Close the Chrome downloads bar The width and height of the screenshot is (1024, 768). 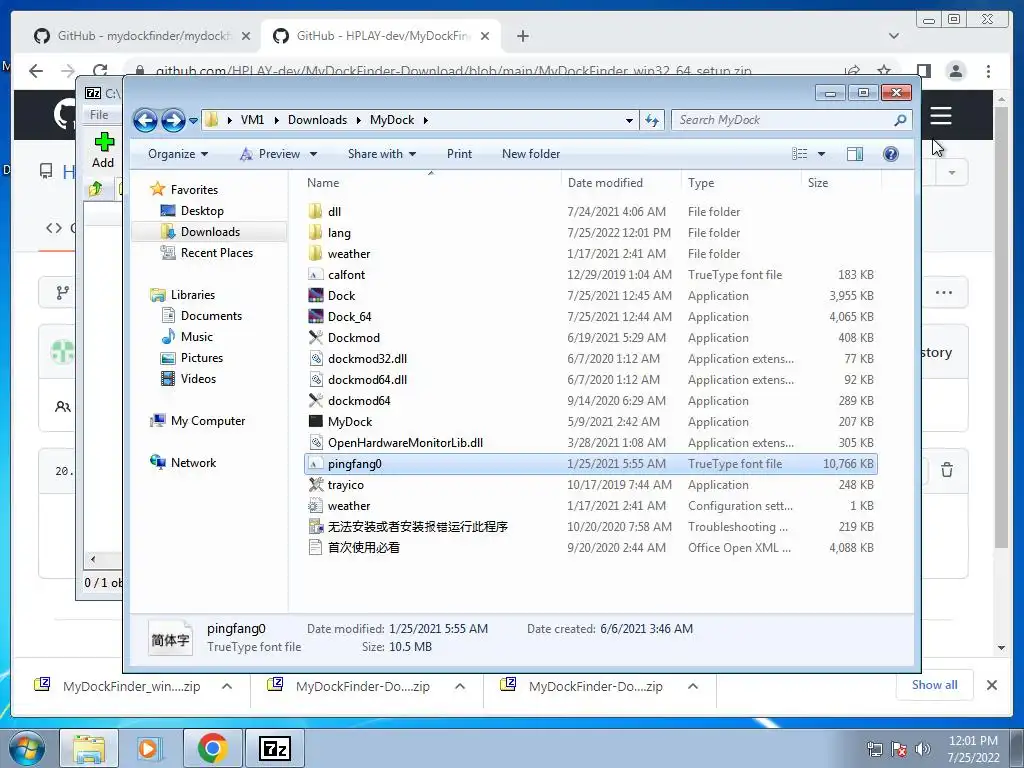(991, 685)
